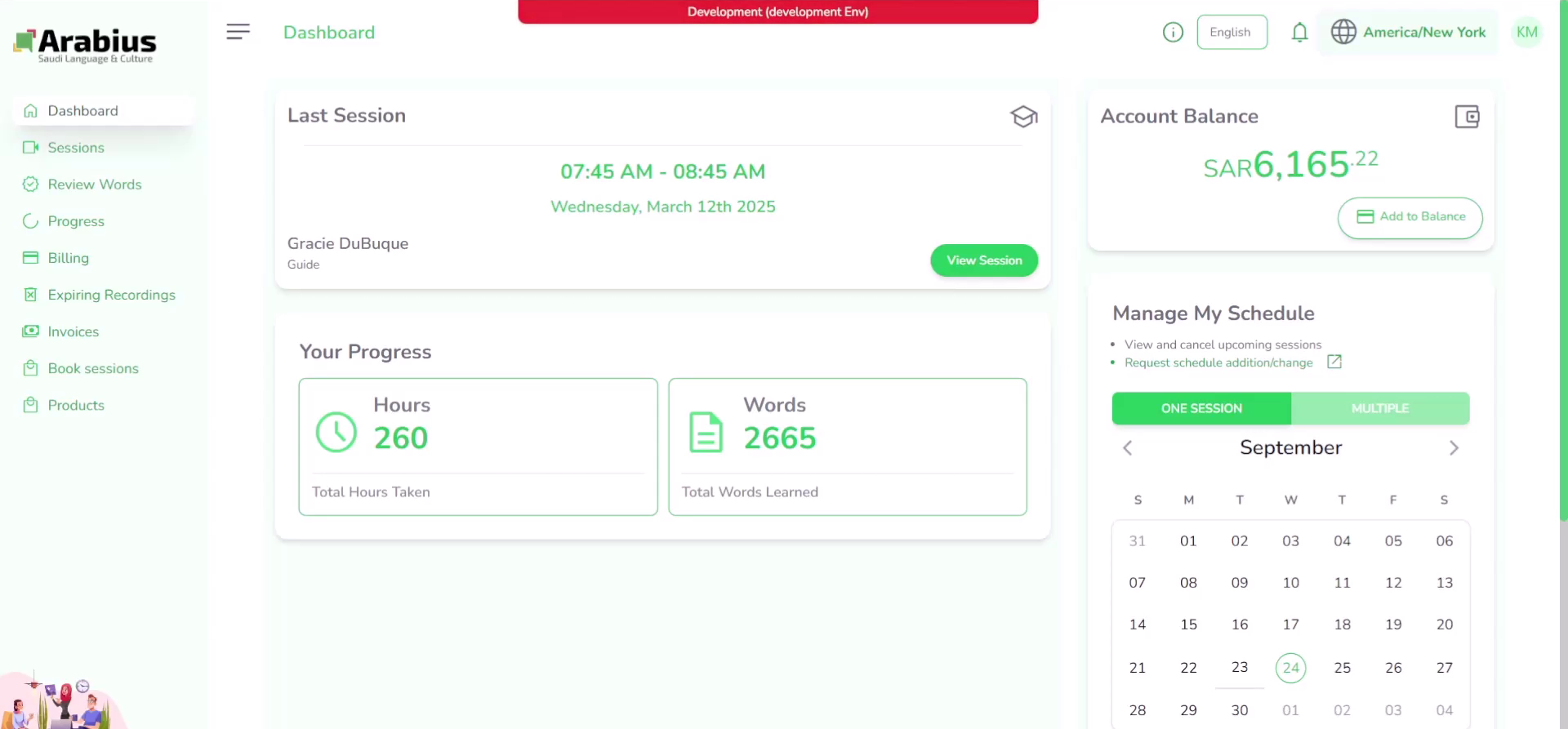This screenshot has height=729, width=1568.
Task: Open the America/New York timezone selector
Action: (1409, 33)
